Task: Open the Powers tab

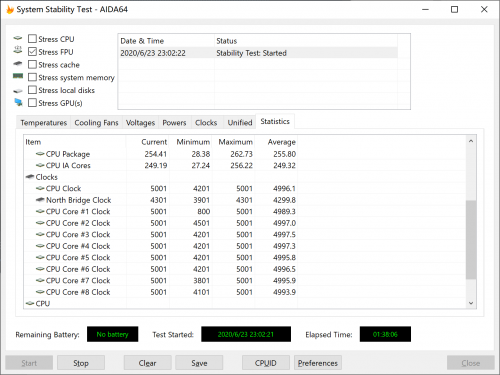Action: [174, 123]
